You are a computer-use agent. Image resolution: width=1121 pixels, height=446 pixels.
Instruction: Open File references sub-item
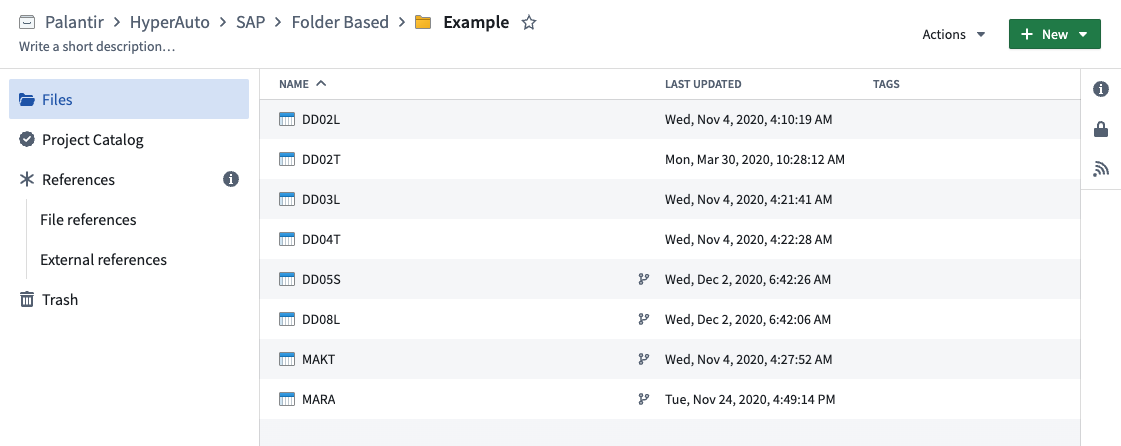(x=88, y=219)
